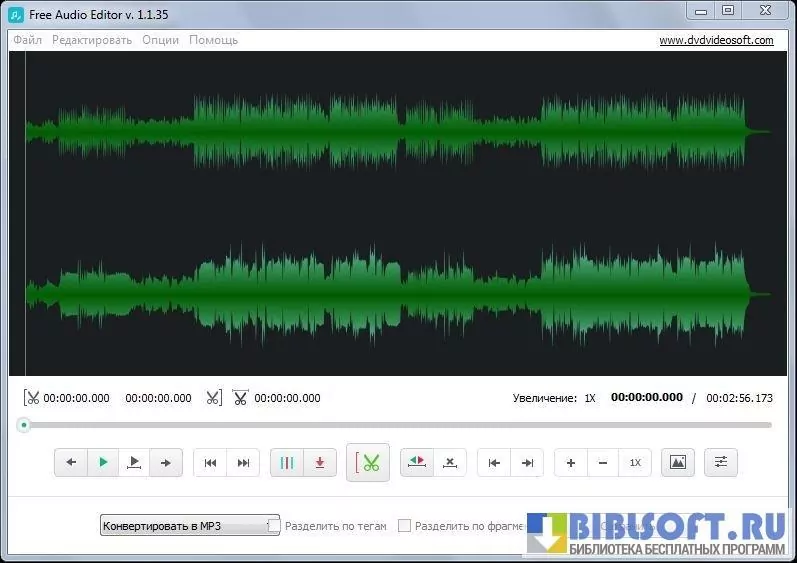The height and width of the screenshot is (563, 797).
Task: Click the scissors cut selection button
Action: [368, 463]
